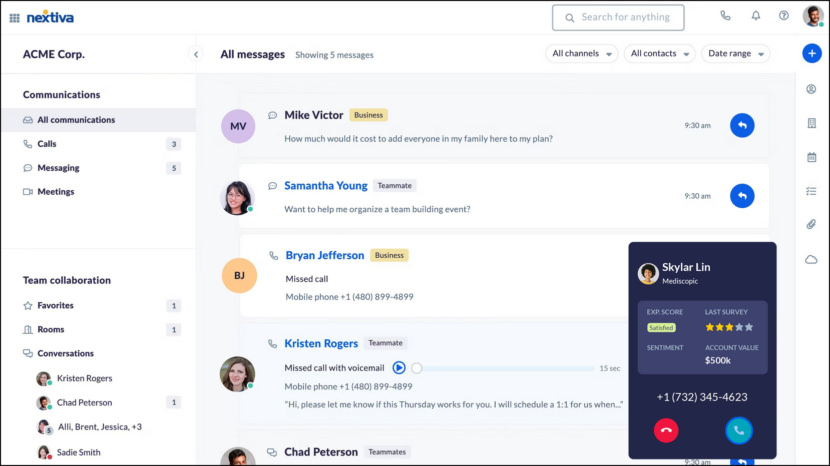The image size is (830, 466).
Task: Click Samantha Young's Teammate tag
Action: pos(394,185)
